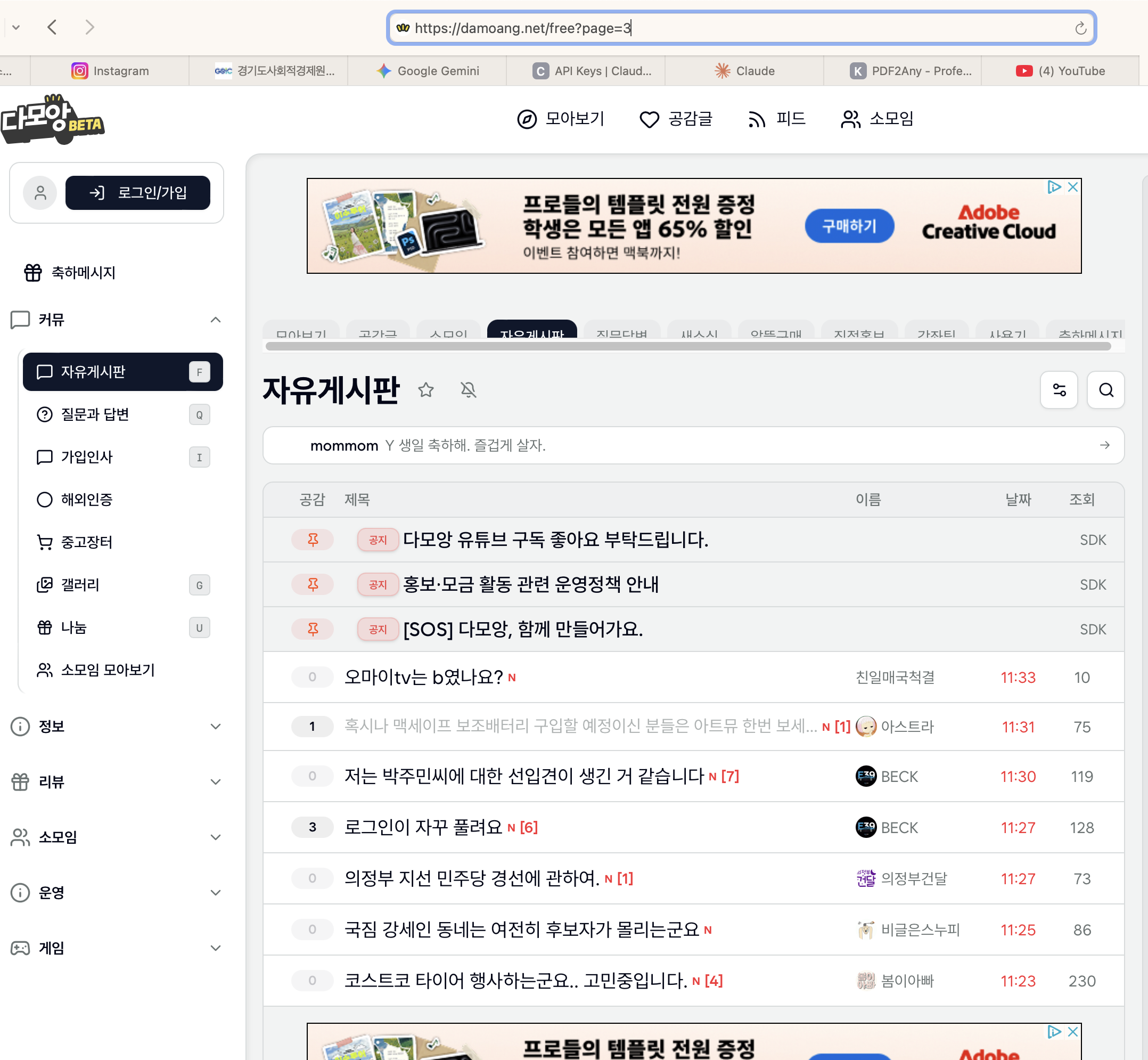This screenshot has width=1148, height=1060.
Task: Click the horizontal tab scrollbar under board tabs
Action: point(688,346)
